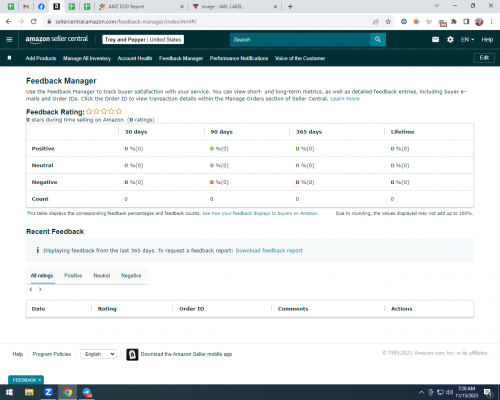Close the FEEDBACK tab widget
The image size is (500, 400).
(40, 380)
